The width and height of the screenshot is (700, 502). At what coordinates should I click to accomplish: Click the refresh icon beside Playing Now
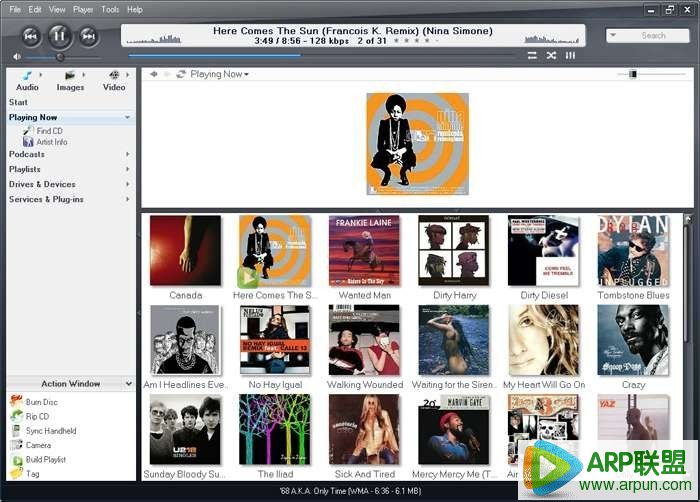(181, 74)
